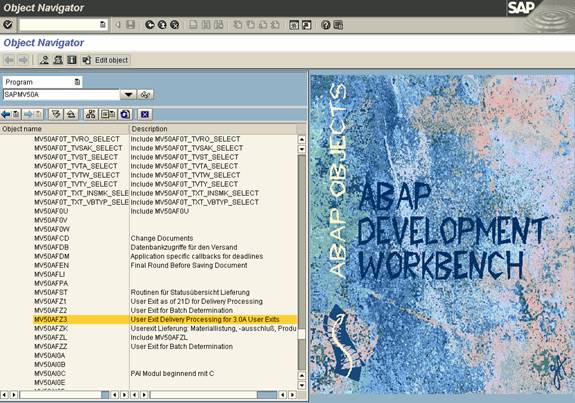Select the MV50AFDM include

pos(52,256)
